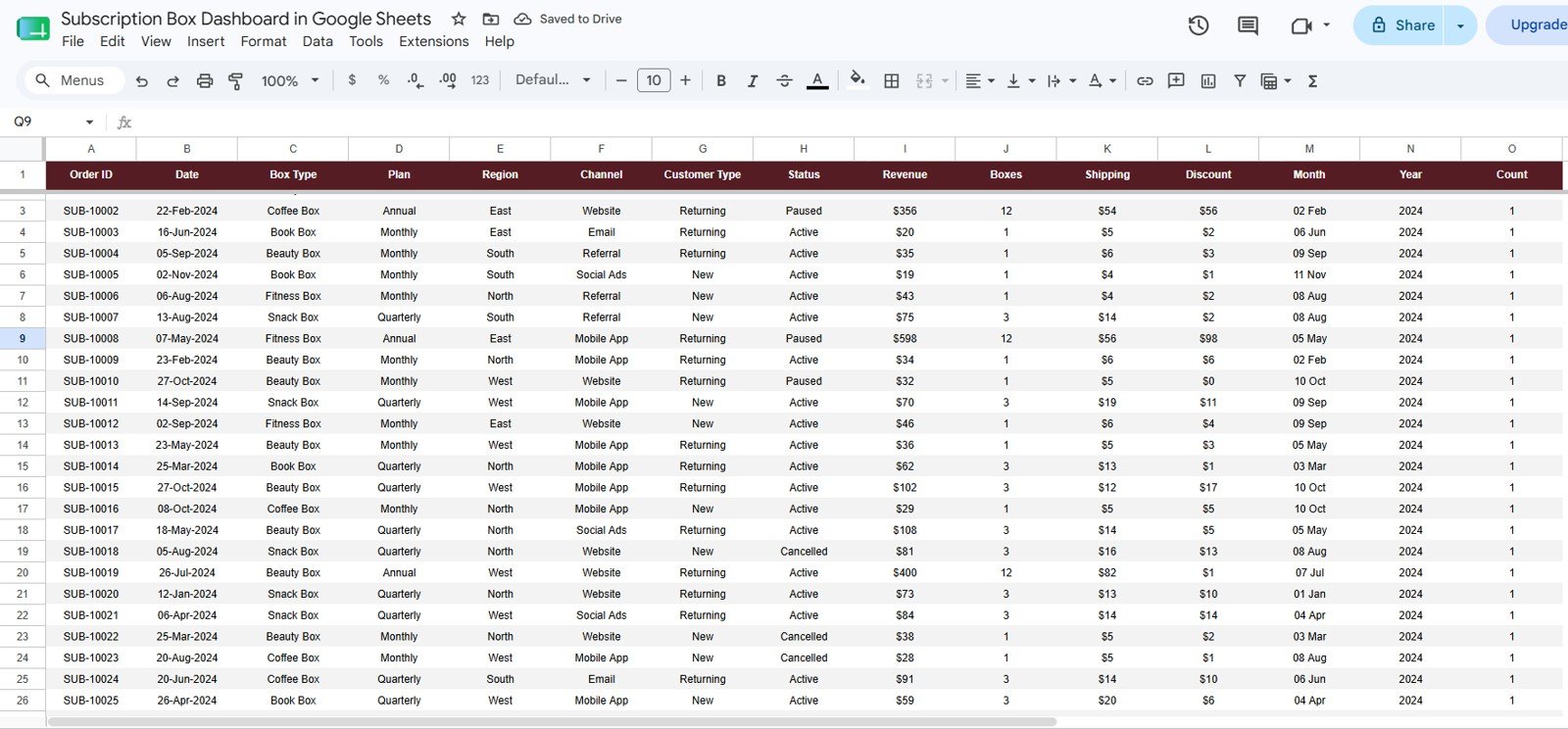Open the View menu
Image resolution: width=1568 pixels, height=729 pixels.
click(156, 41)
